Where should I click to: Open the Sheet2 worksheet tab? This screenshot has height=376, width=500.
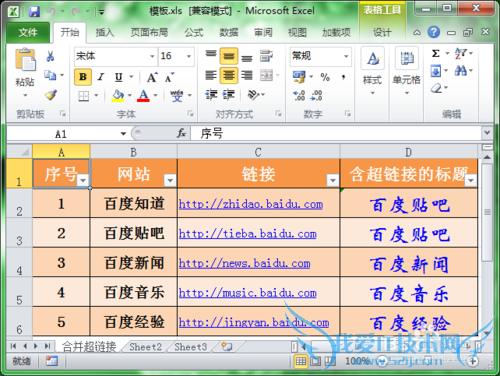pyautogui.click(x=145, y=347)
